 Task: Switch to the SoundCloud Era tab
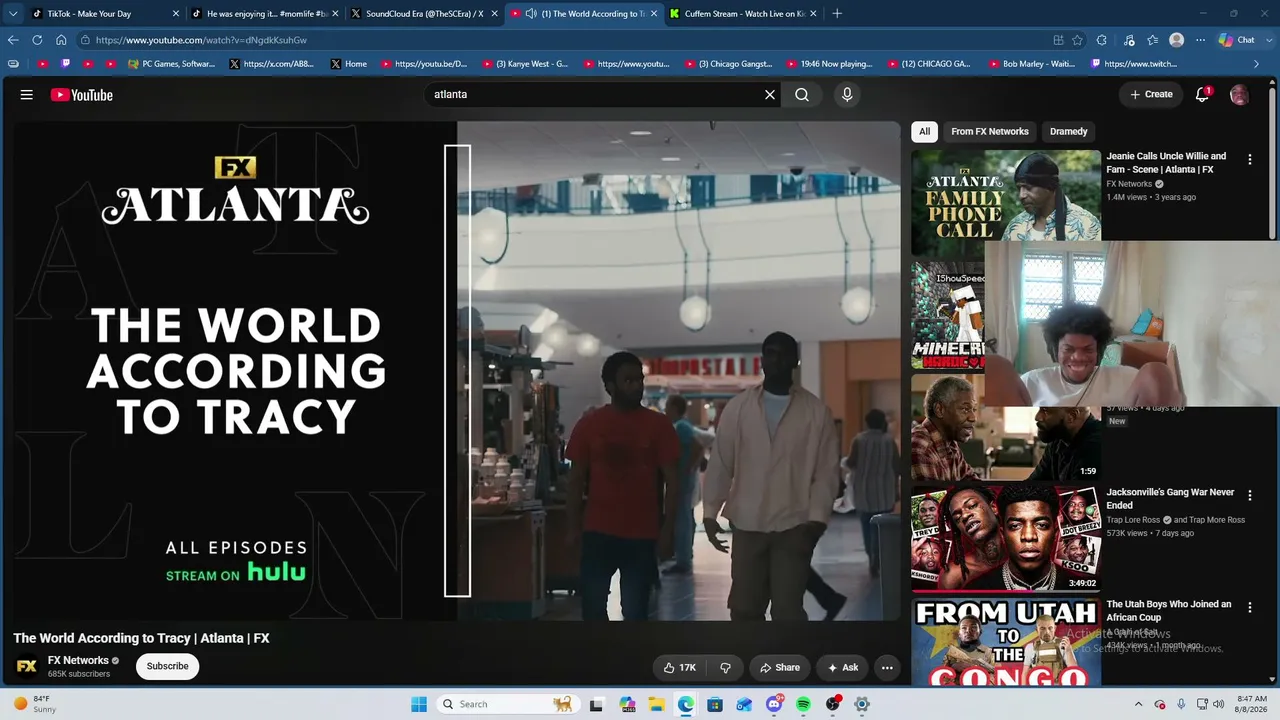click(424, 14)
